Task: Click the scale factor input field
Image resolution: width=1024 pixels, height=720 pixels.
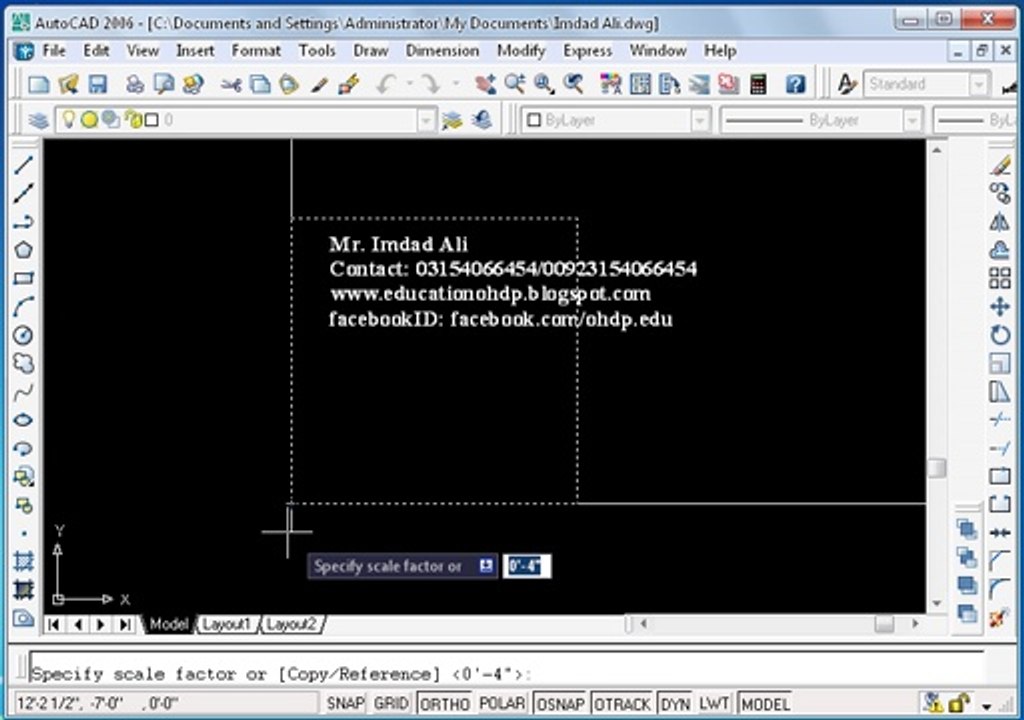Action: [x=526, y=566]
